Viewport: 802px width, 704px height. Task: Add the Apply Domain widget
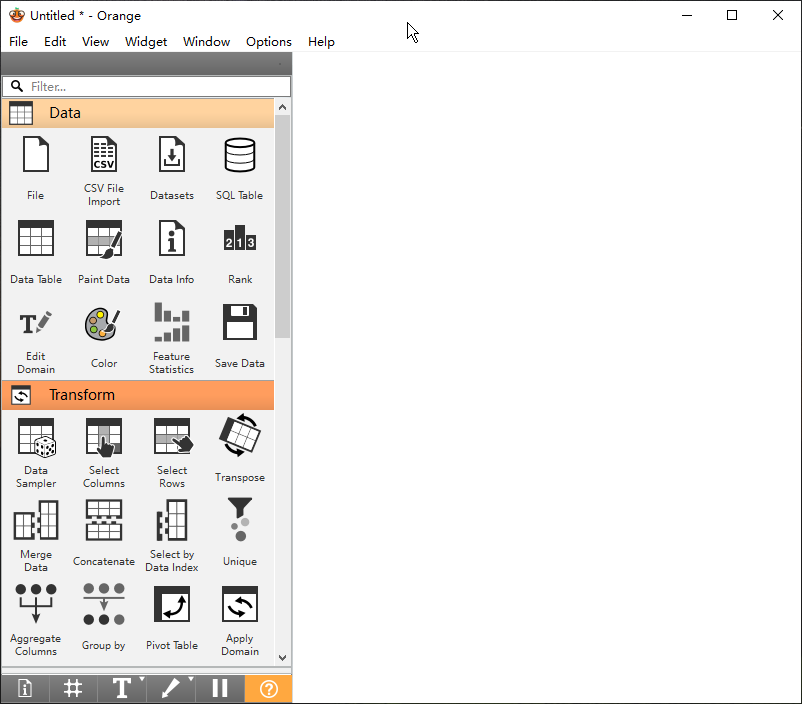(x=239, y=619)
